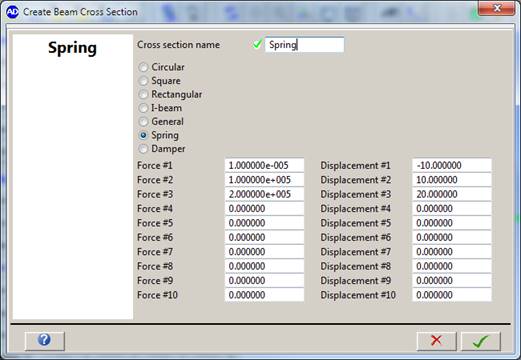Click the Spring preview panel
This screenshot has height=360, width=521.
[x=73, y=177]
